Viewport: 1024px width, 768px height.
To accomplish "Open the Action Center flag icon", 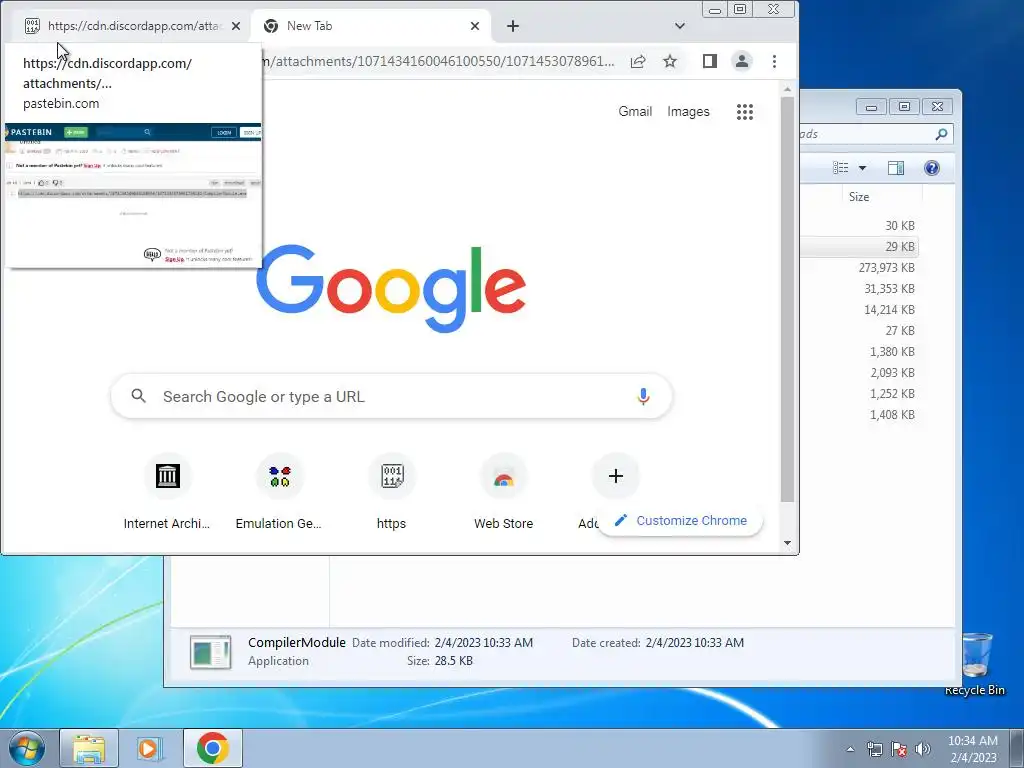I will [x=899, y=749].
